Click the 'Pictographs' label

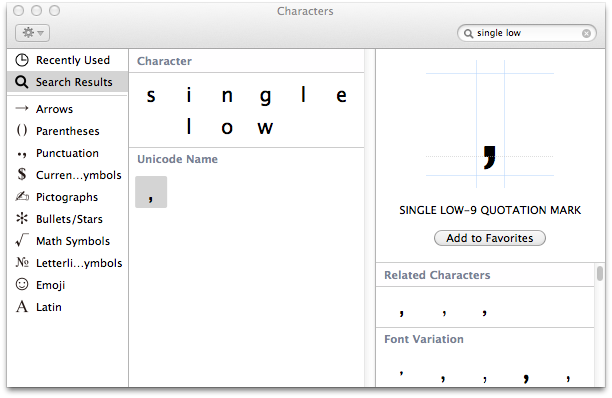[67, 197]
